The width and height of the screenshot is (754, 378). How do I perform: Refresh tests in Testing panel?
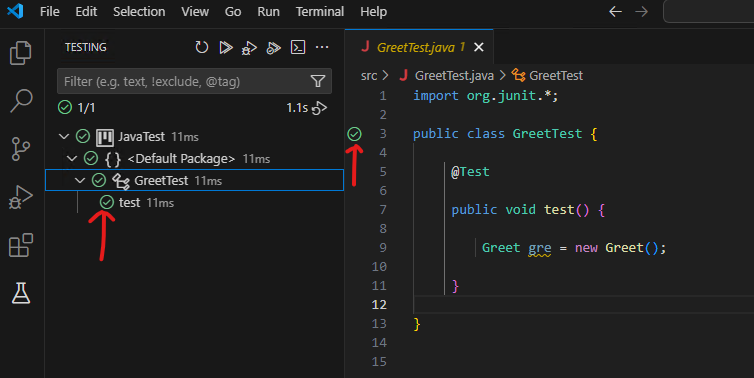point(201,47)
